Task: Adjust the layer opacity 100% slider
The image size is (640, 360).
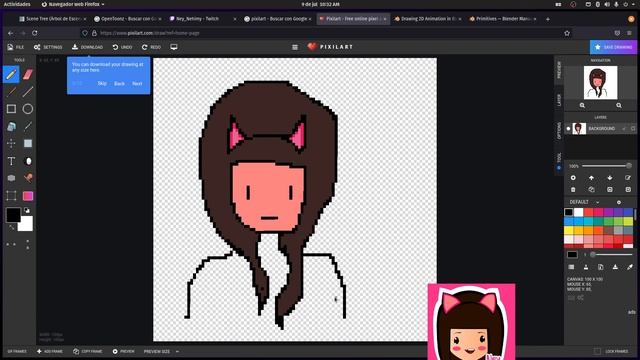Action: 607,166
